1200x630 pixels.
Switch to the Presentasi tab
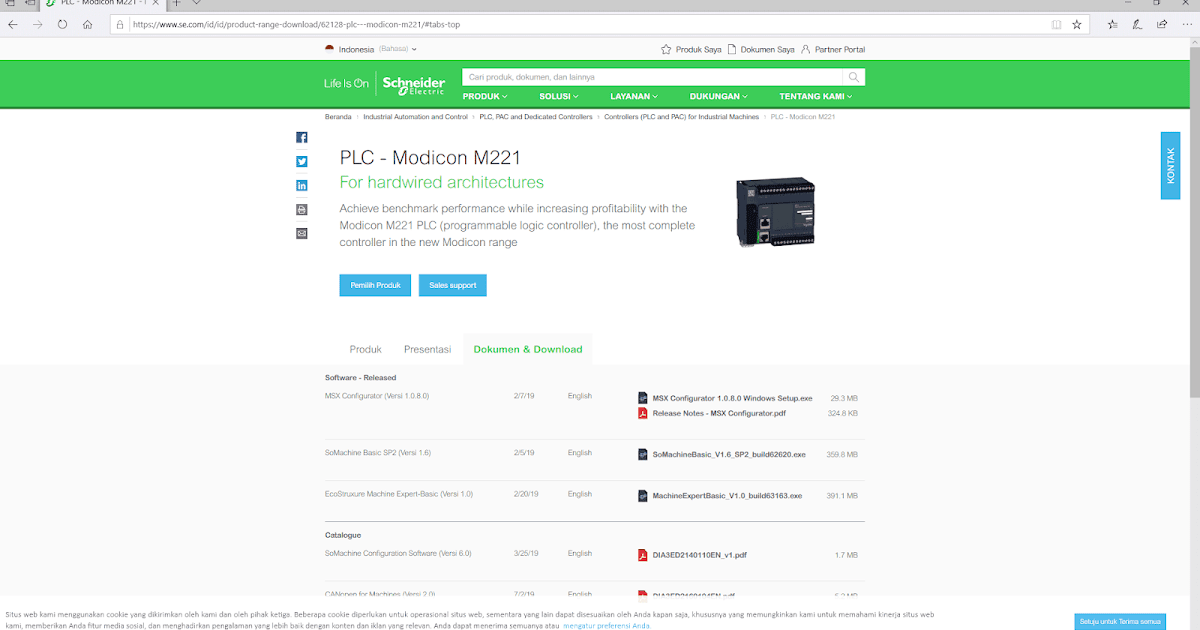pos(428,349)
